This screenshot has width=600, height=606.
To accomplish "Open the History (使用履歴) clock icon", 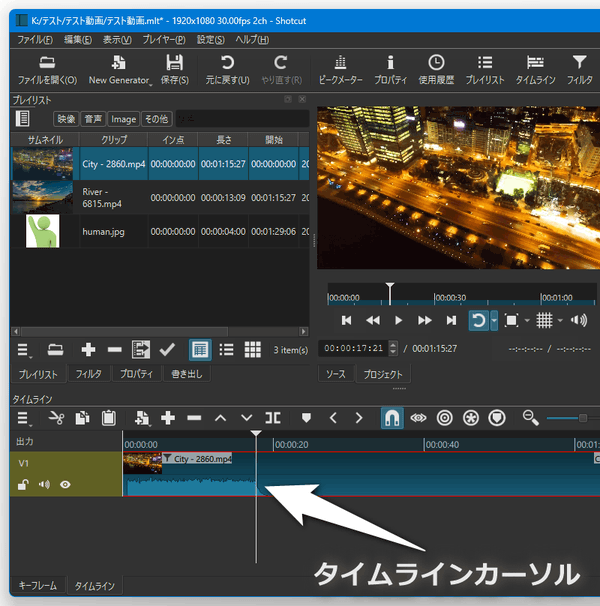I will 436,70.
